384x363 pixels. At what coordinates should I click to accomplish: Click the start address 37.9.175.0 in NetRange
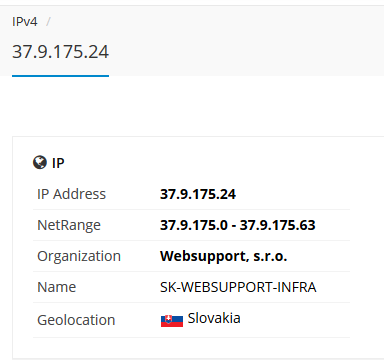tap(194, 225)
